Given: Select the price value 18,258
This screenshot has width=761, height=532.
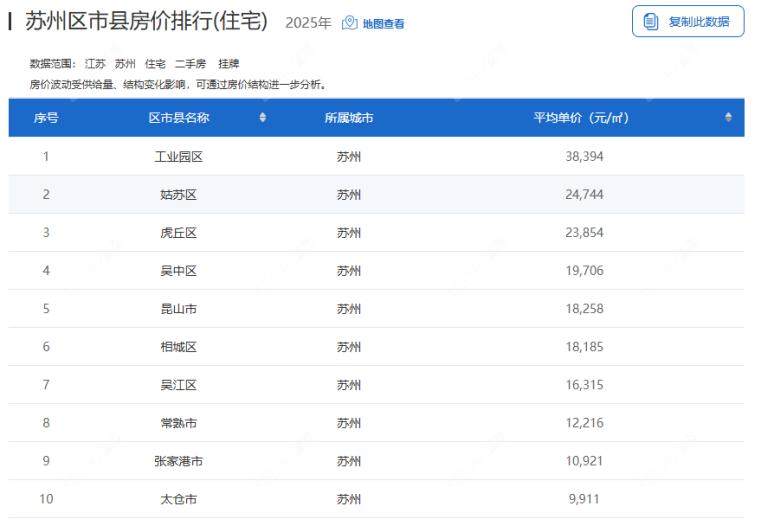Looking at the screenshot, I should pos(584,308).
